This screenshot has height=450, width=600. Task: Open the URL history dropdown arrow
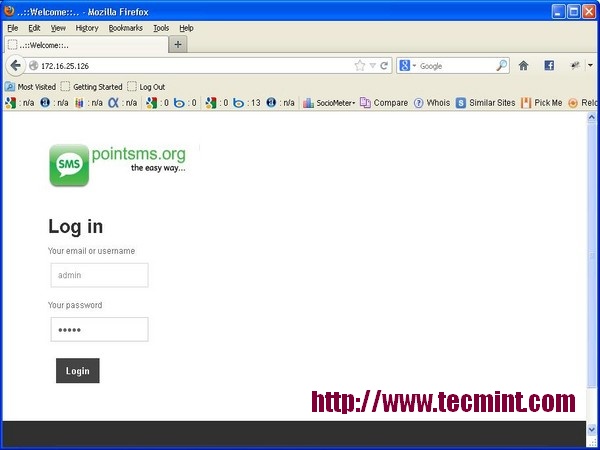pos(372,66)
